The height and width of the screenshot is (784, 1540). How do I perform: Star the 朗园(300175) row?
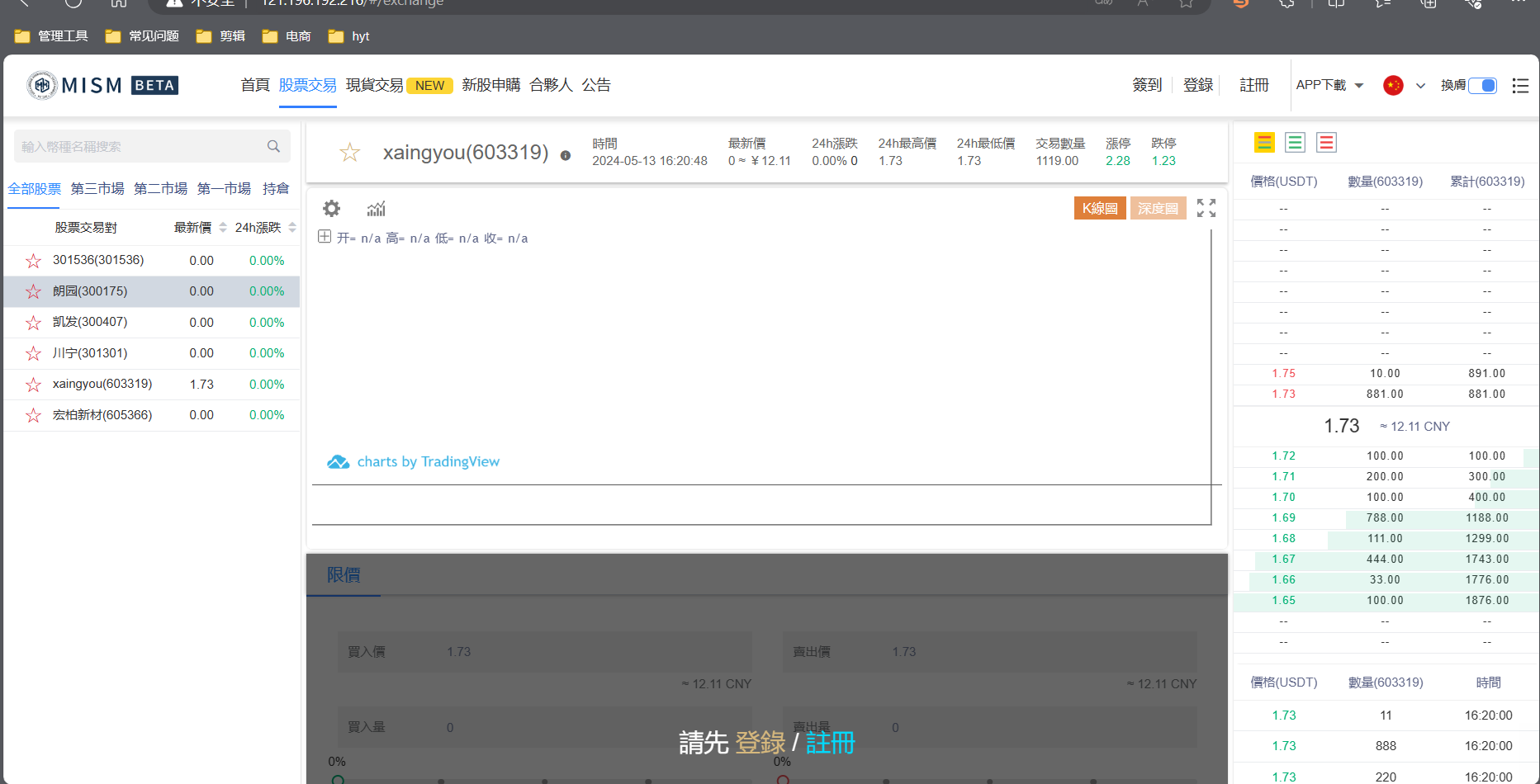pos(33,291)
